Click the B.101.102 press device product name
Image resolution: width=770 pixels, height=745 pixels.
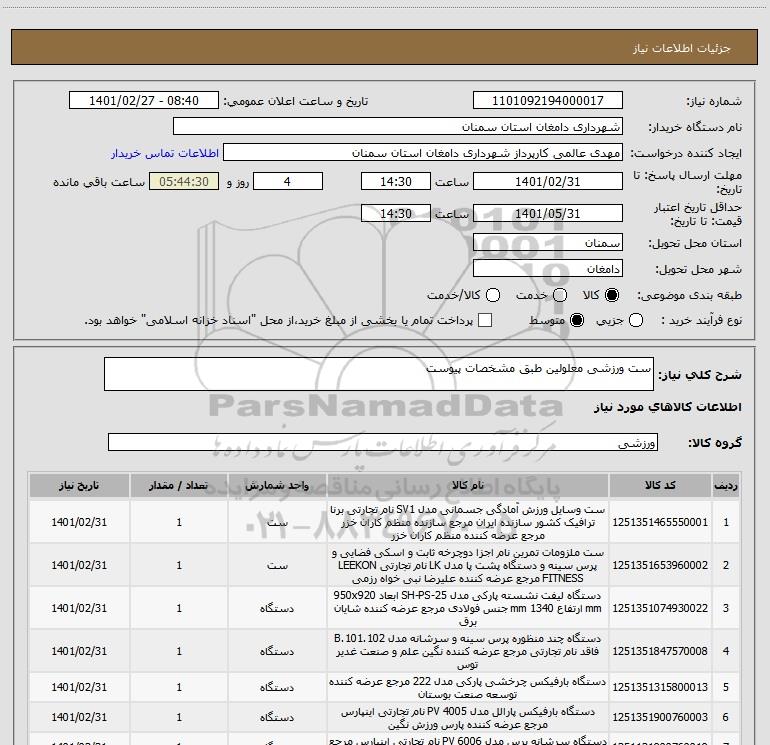[x=468, y=651]
